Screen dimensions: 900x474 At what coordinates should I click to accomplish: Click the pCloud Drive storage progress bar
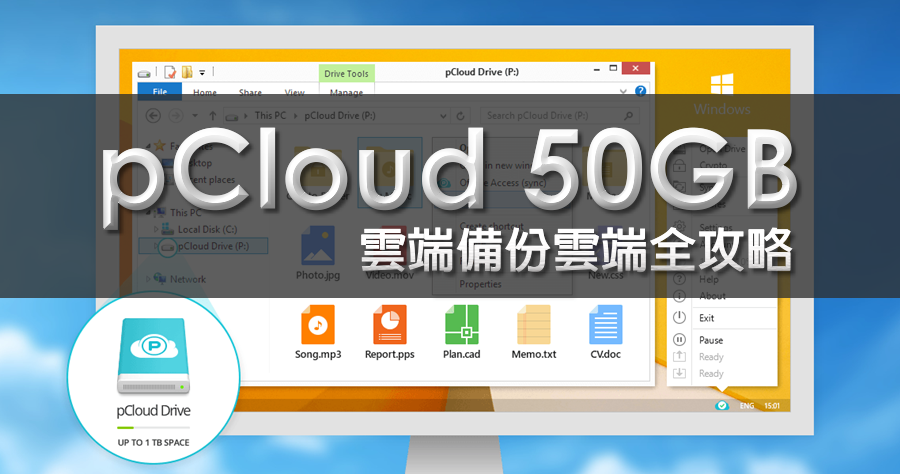[153, 428]
